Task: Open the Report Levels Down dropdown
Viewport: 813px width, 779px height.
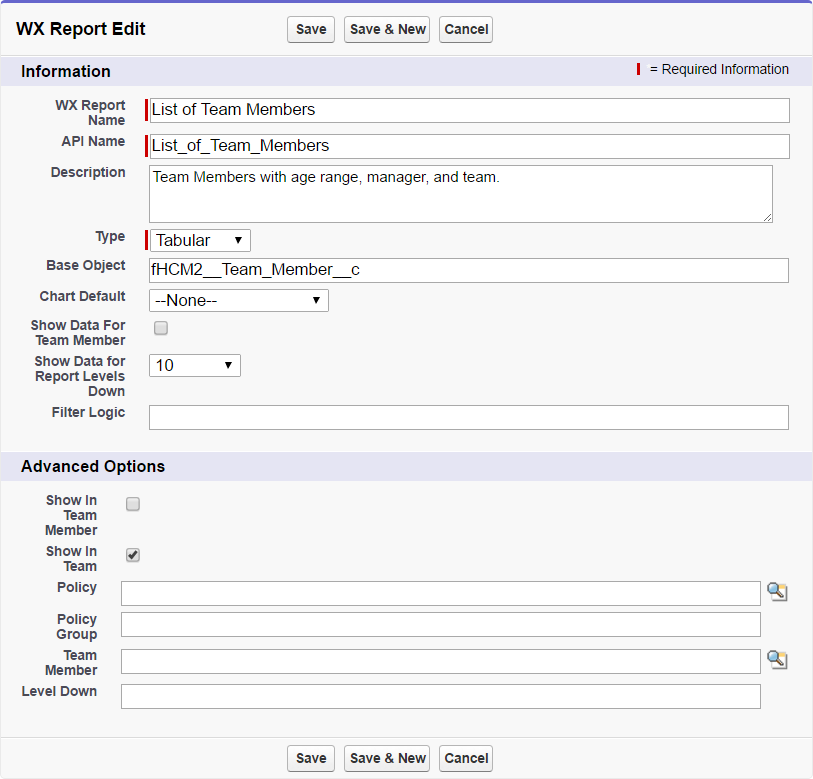Action: (195, 365)
